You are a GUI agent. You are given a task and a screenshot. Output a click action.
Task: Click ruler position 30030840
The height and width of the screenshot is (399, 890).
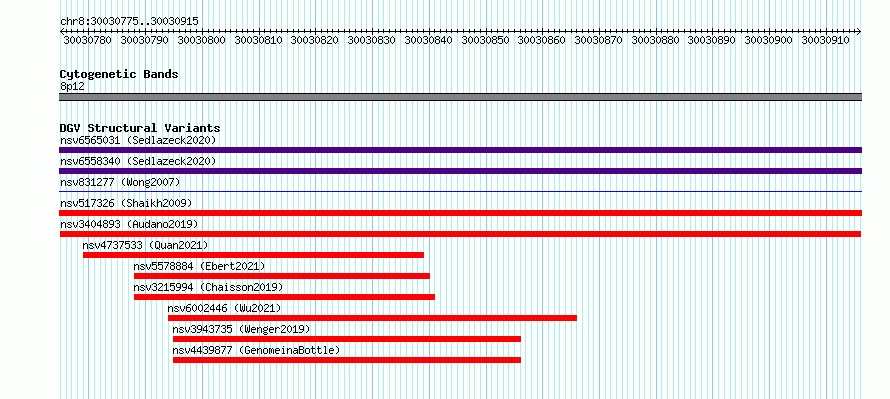point(429,40)
